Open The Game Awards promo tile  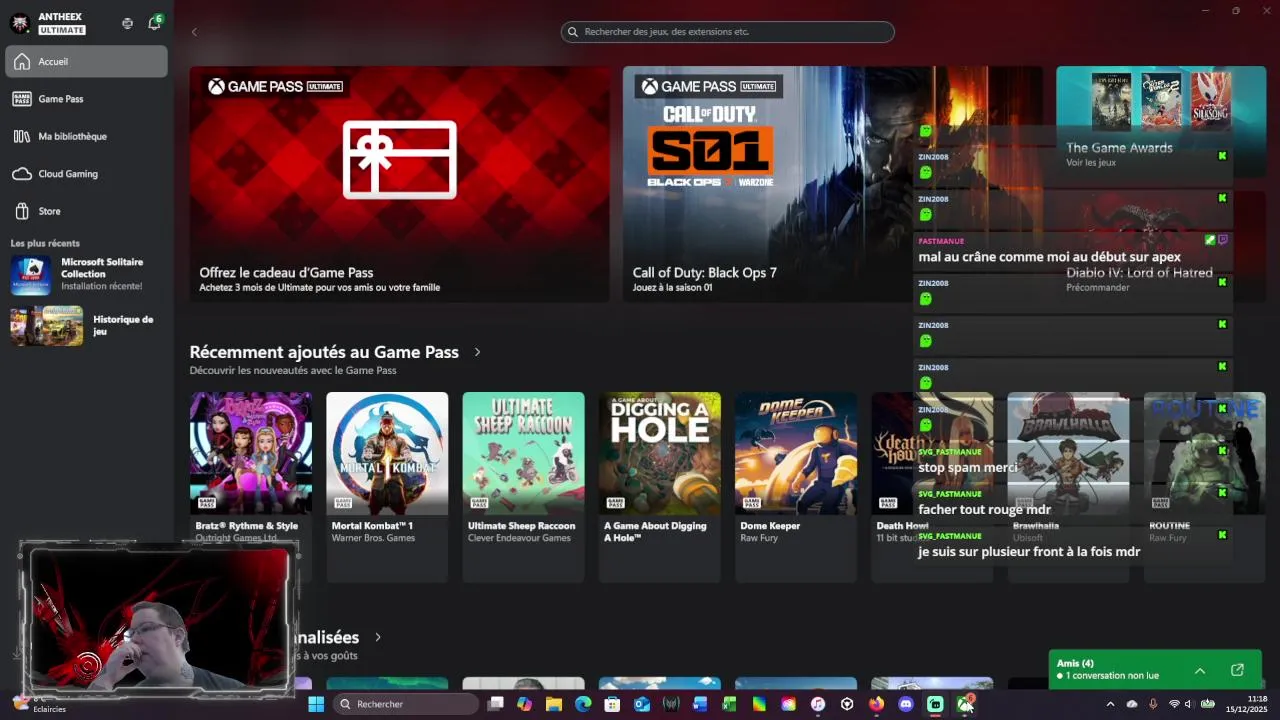1161,120
